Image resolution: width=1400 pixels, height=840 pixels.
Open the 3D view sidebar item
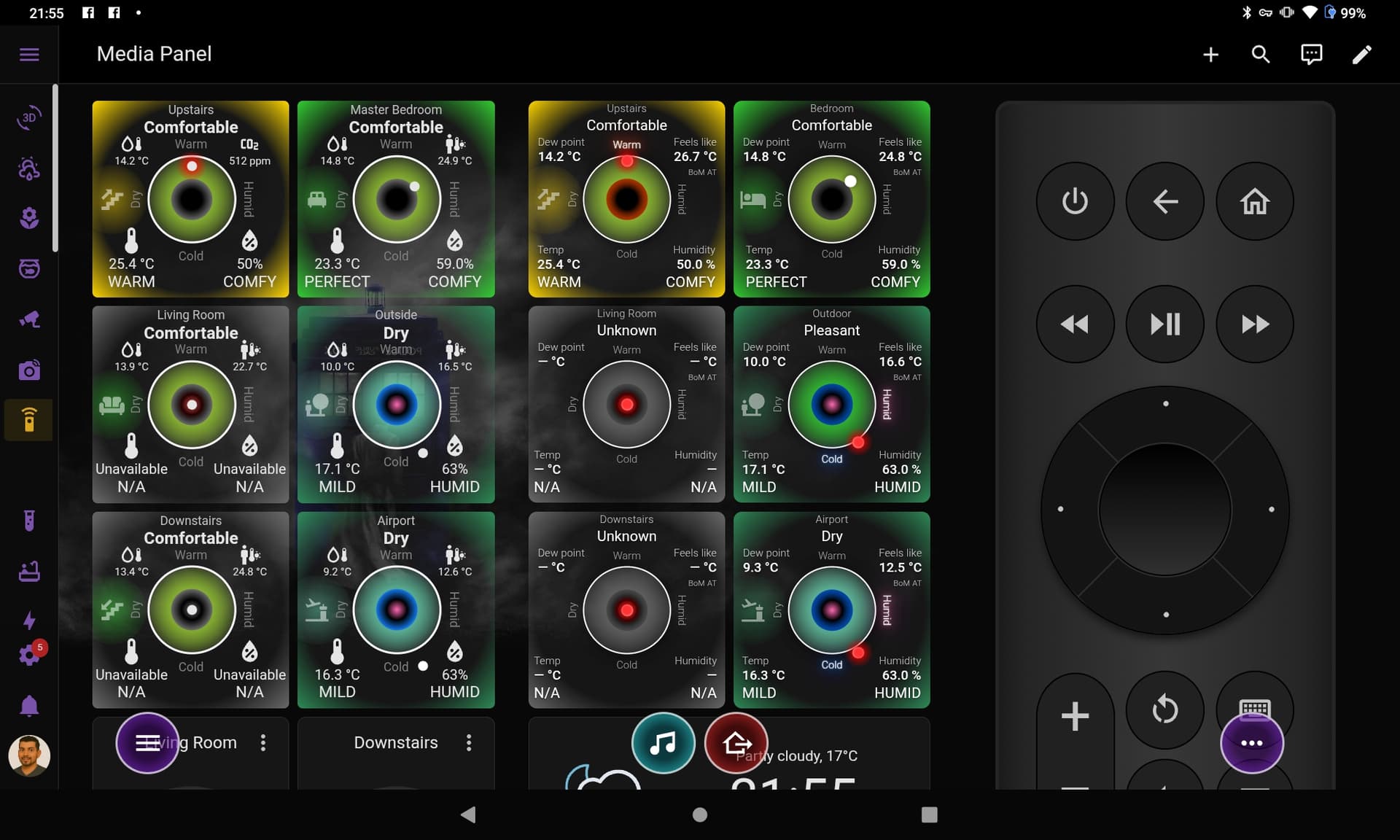click(x=29, y=117)
